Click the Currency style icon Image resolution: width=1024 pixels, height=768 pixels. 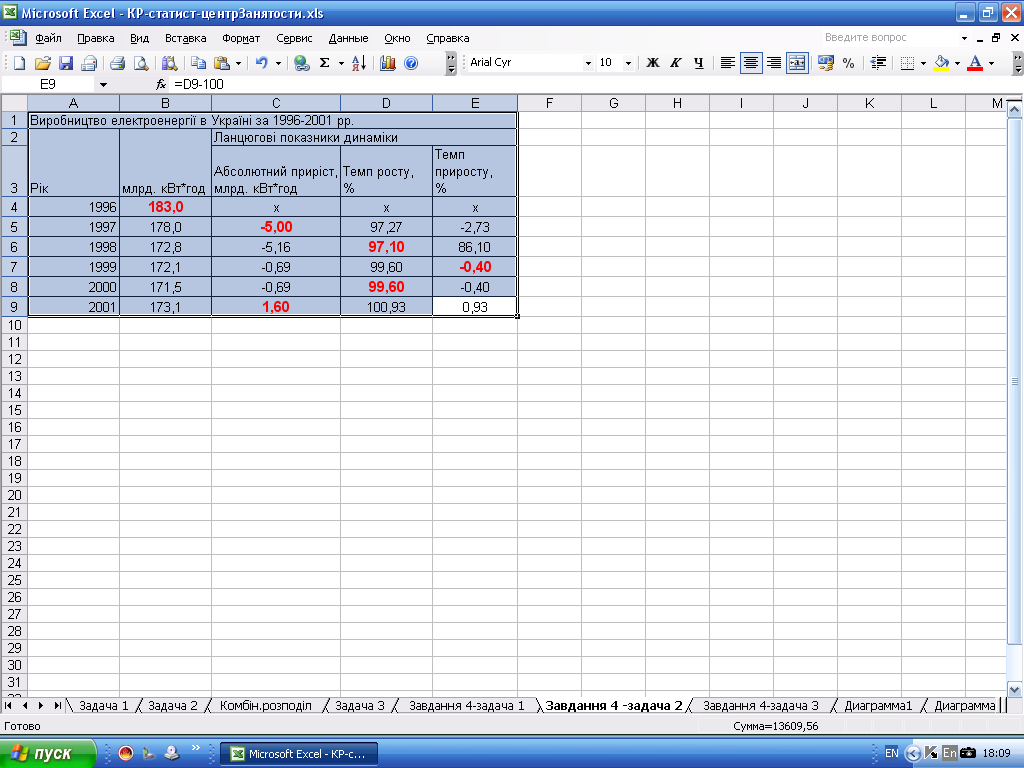[825, 63]
